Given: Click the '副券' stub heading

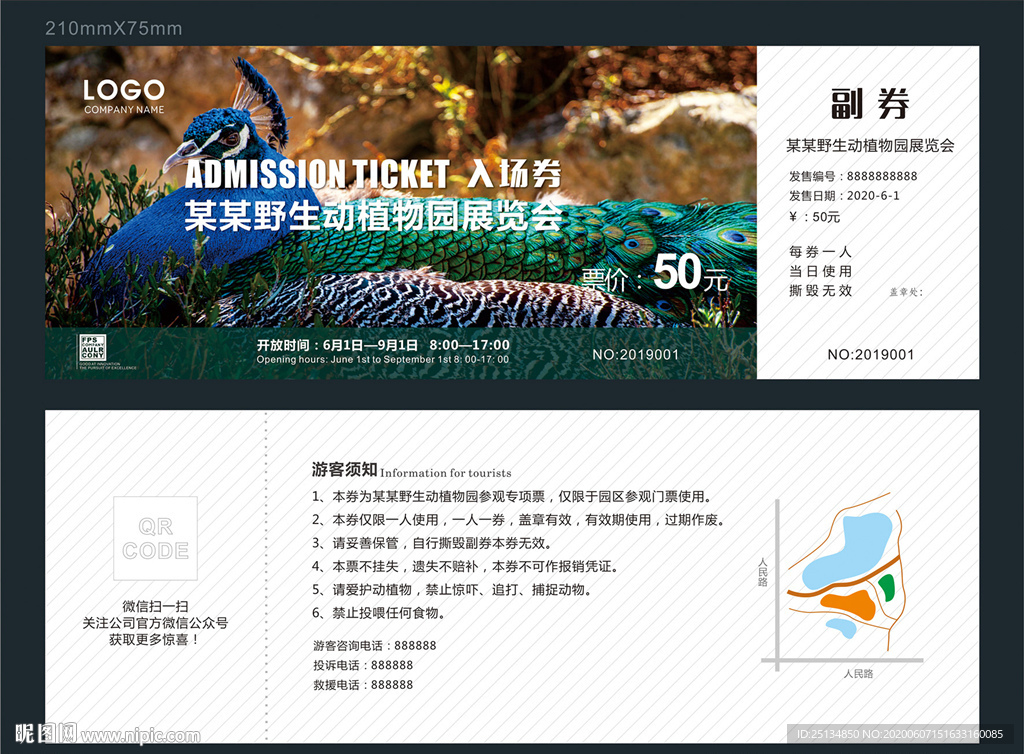Looking at the screenshot, I should 869,104.
